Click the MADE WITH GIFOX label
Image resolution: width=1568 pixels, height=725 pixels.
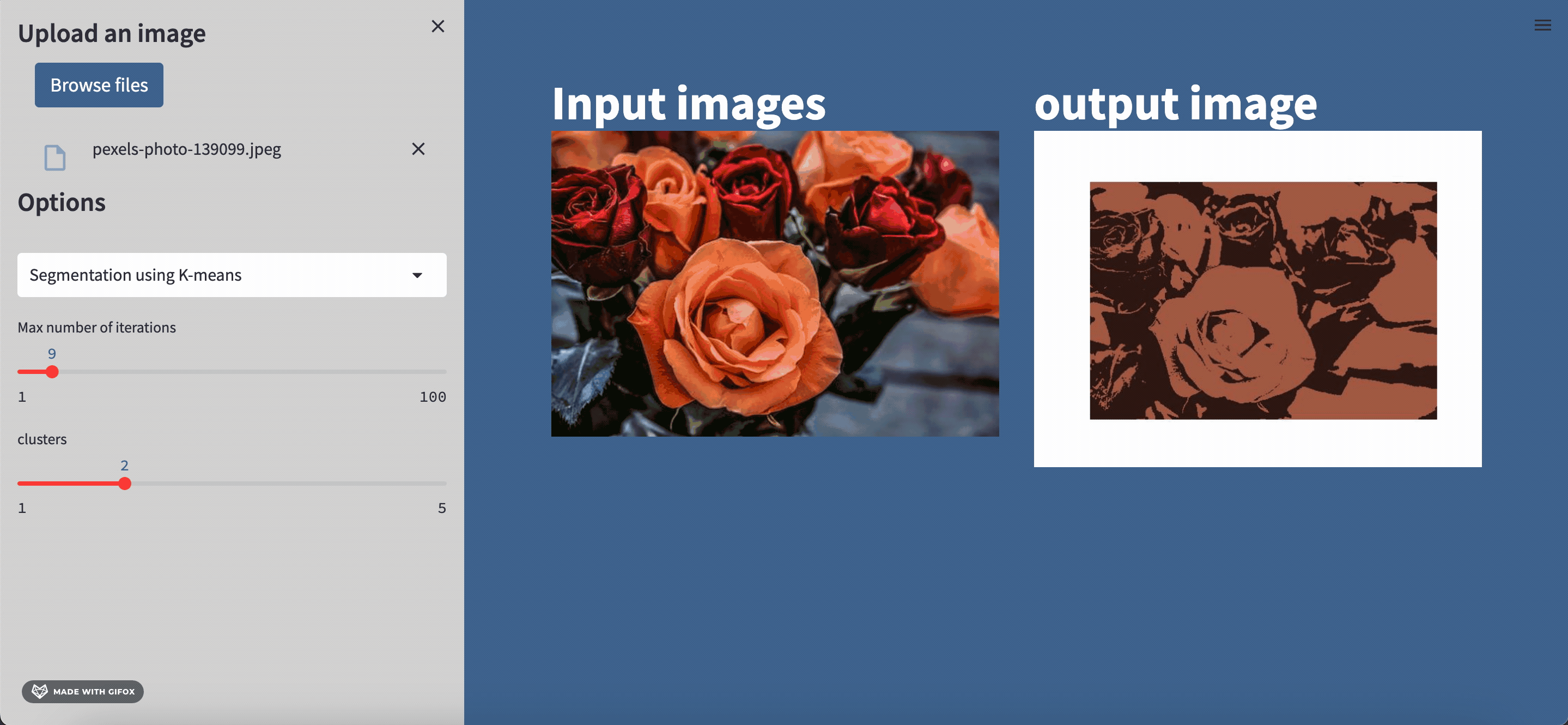(94, 692)
